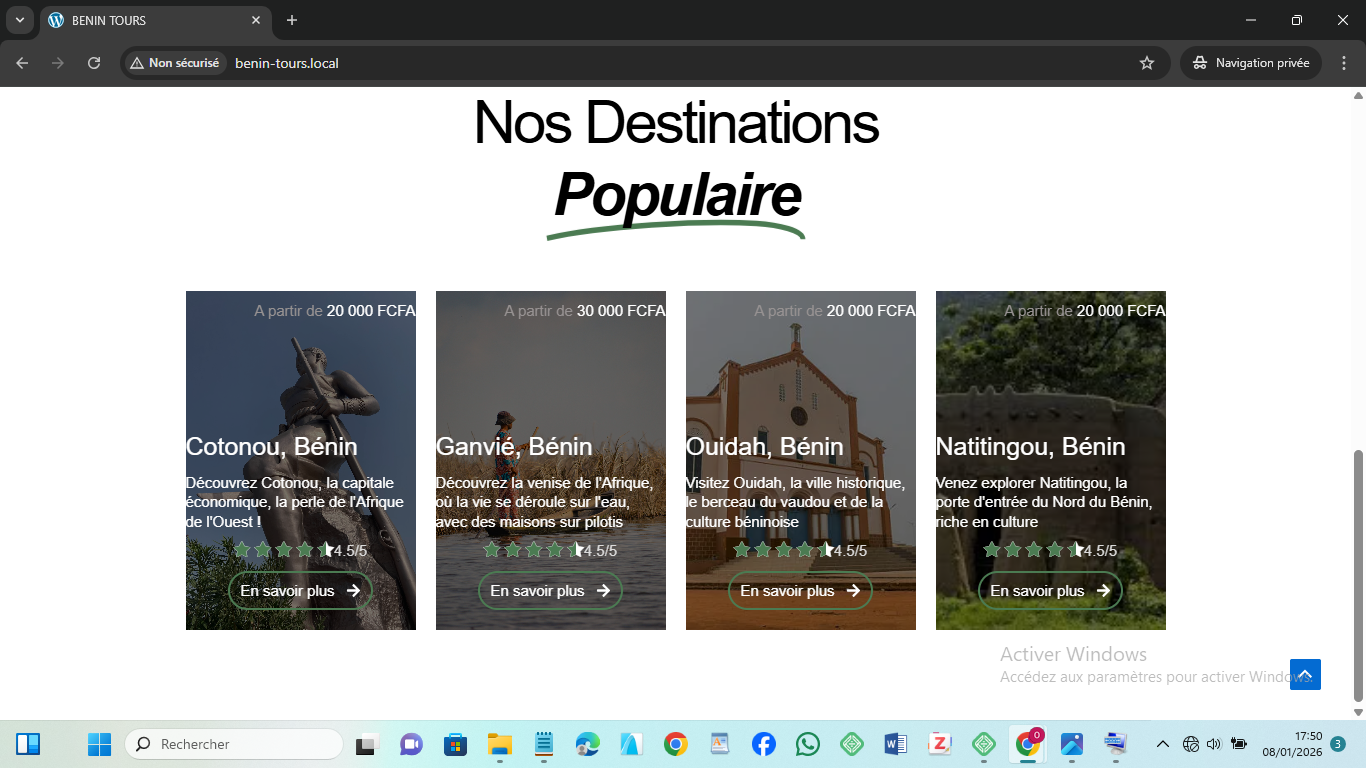The height and width of the screenshot is (768, 1366).
Task: Click the Non sécurisé site info badge
Action: coord(175,63)
